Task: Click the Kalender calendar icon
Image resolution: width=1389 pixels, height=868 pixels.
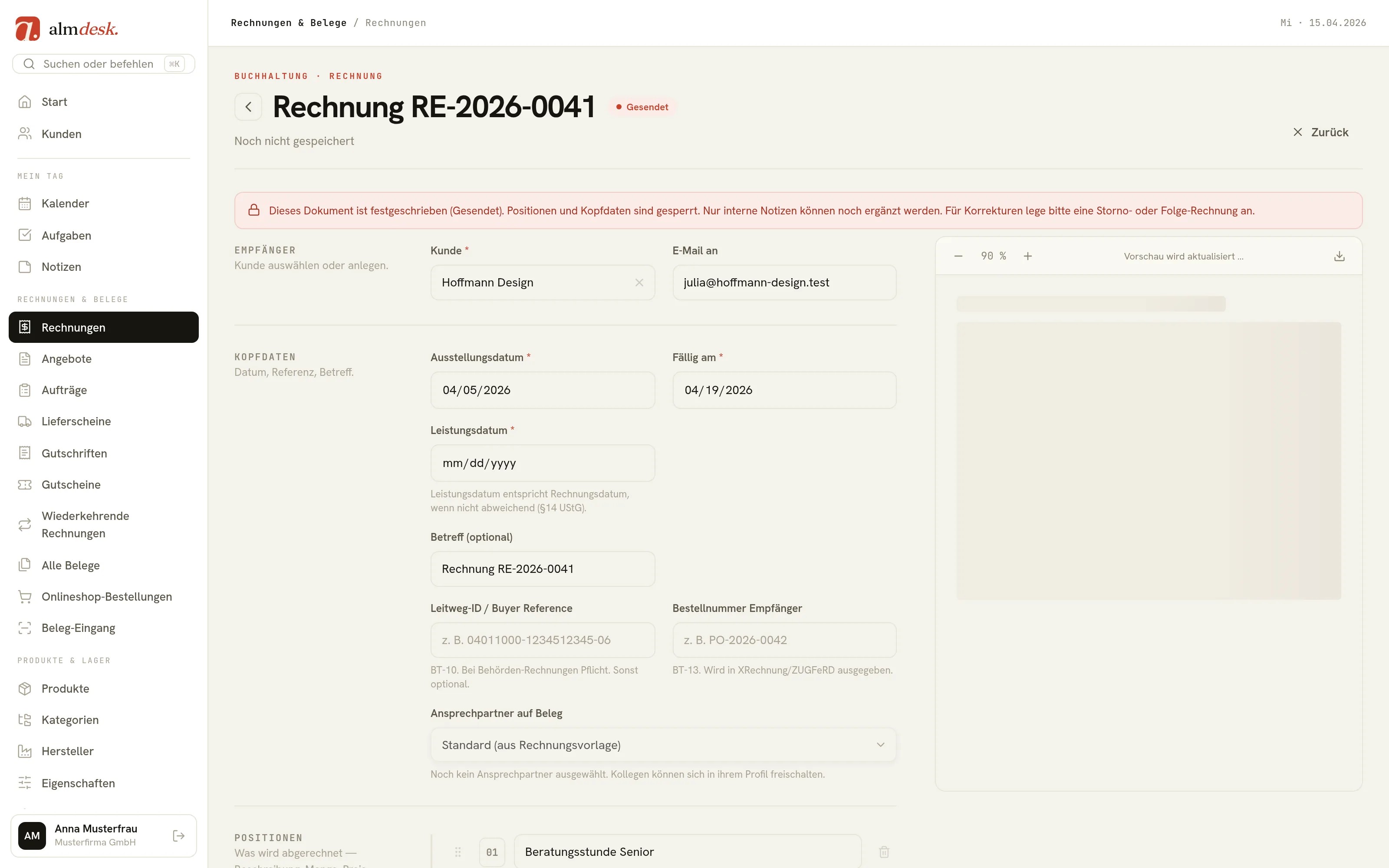Action: [25, 203]
